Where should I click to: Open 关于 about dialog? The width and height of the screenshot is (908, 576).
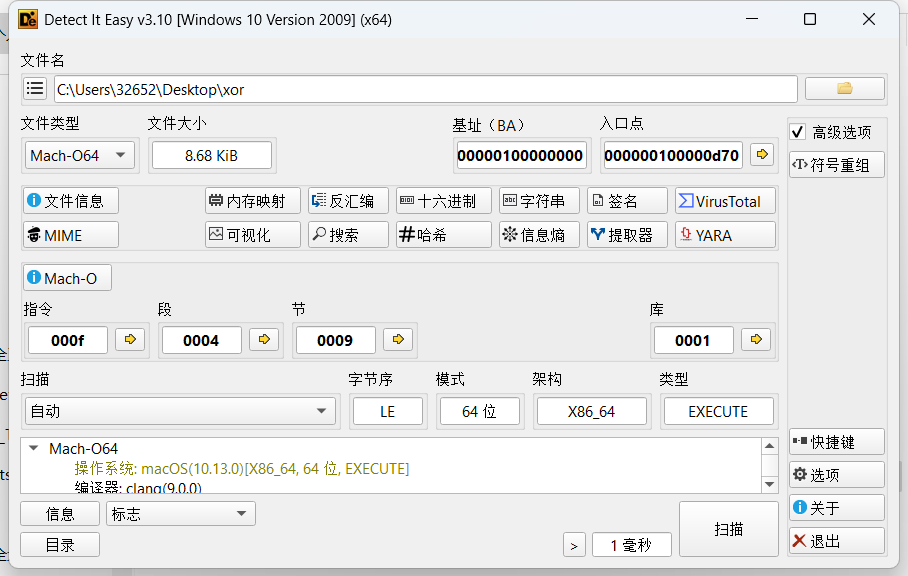836,508
